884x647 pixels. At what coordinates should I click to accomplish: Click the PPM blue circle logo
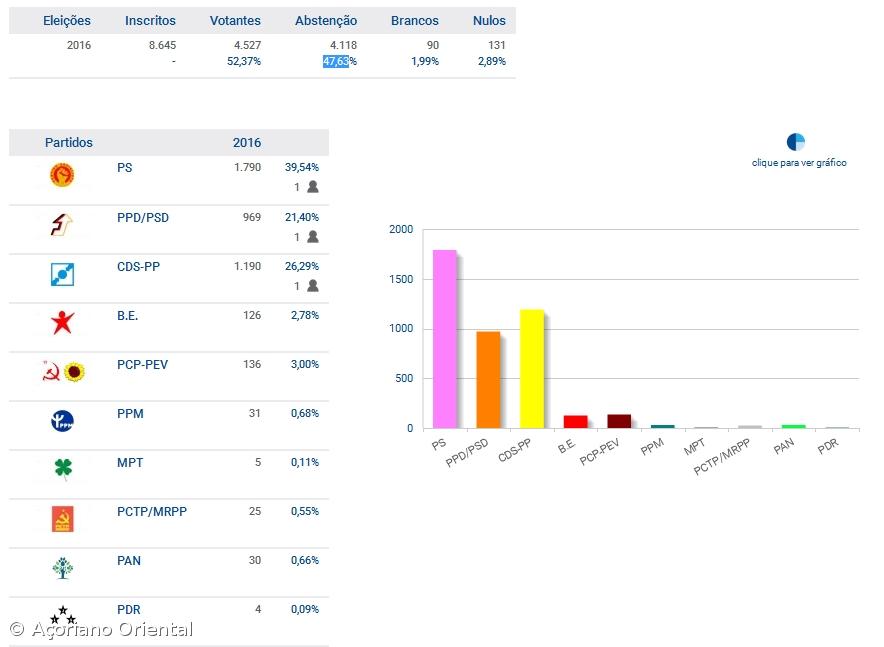pyautogui.click(x=63, y=421)
